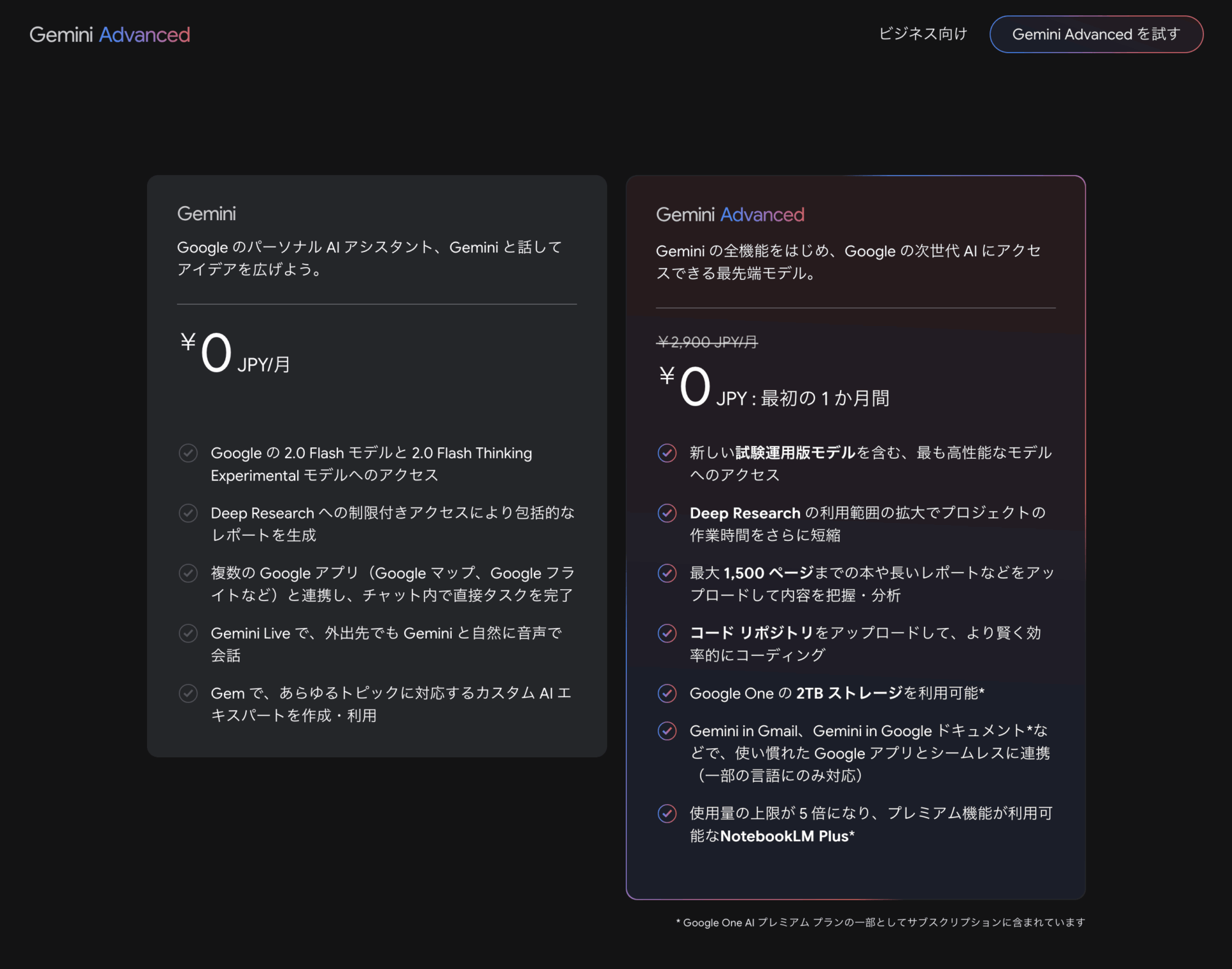
Task: Open the ビジネス向け menu item
Action: coord(922,34)
